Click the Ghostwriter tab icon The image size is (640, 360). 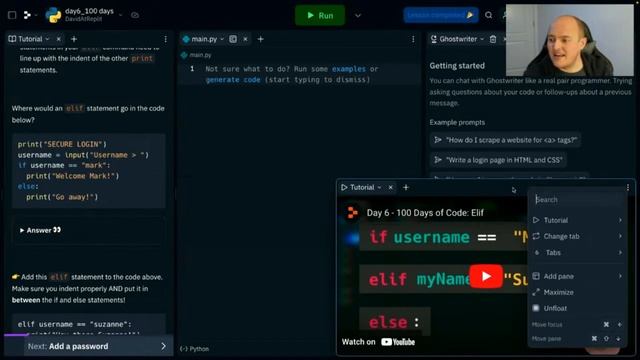pos(433,39)
